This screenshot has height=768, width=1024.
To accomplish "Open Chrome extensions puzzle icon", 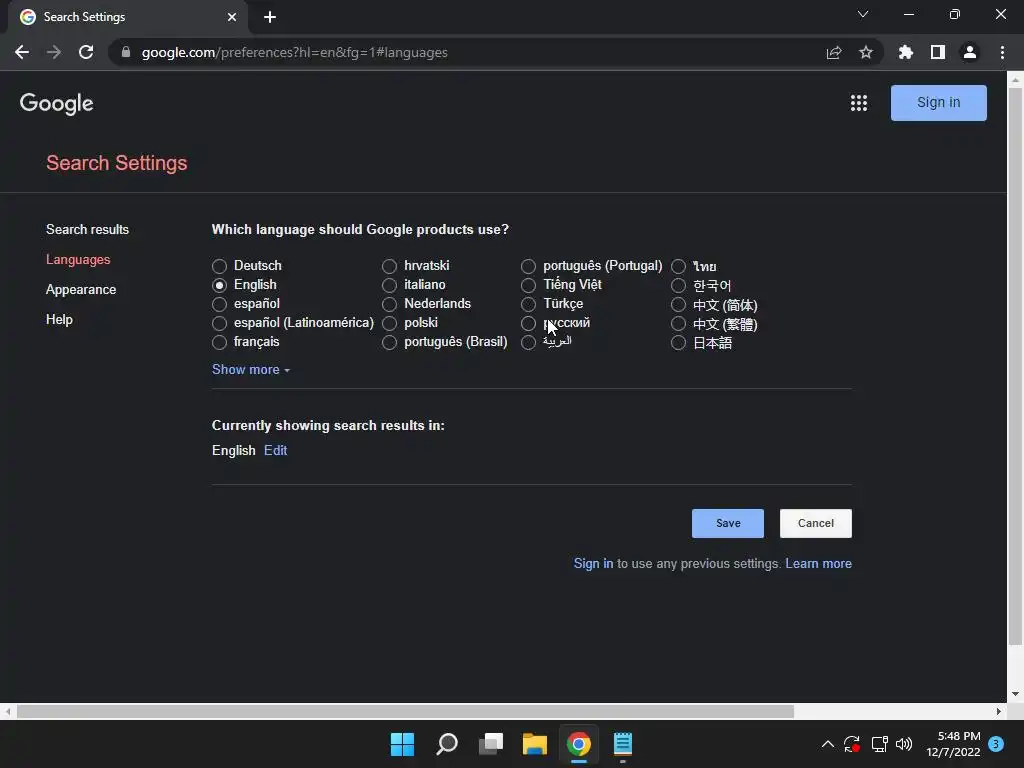I will (x=906, y=52).
